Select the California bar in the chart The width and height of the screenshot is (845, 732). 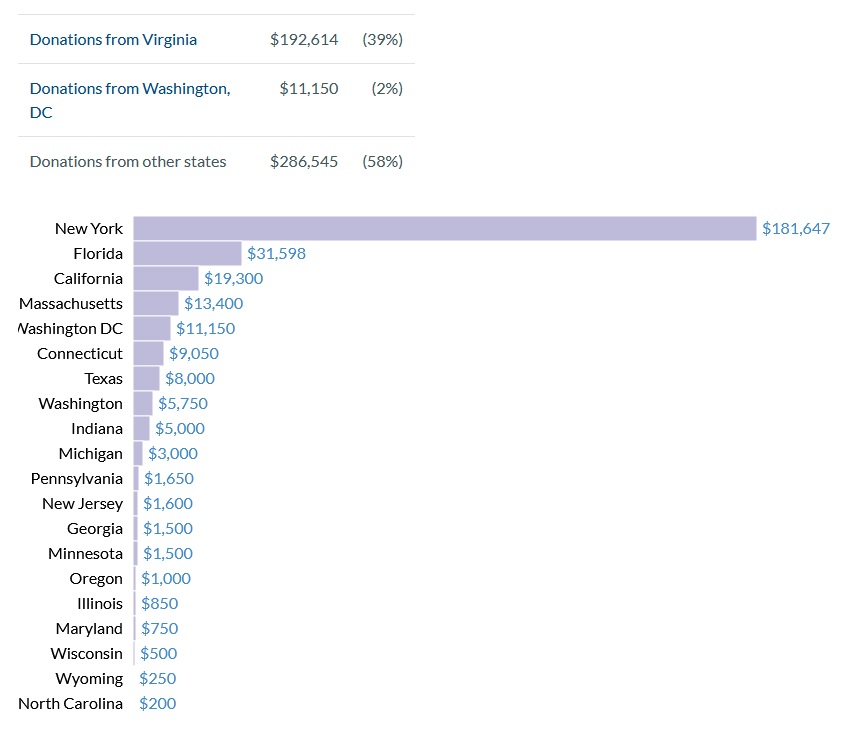pos(166,279)
